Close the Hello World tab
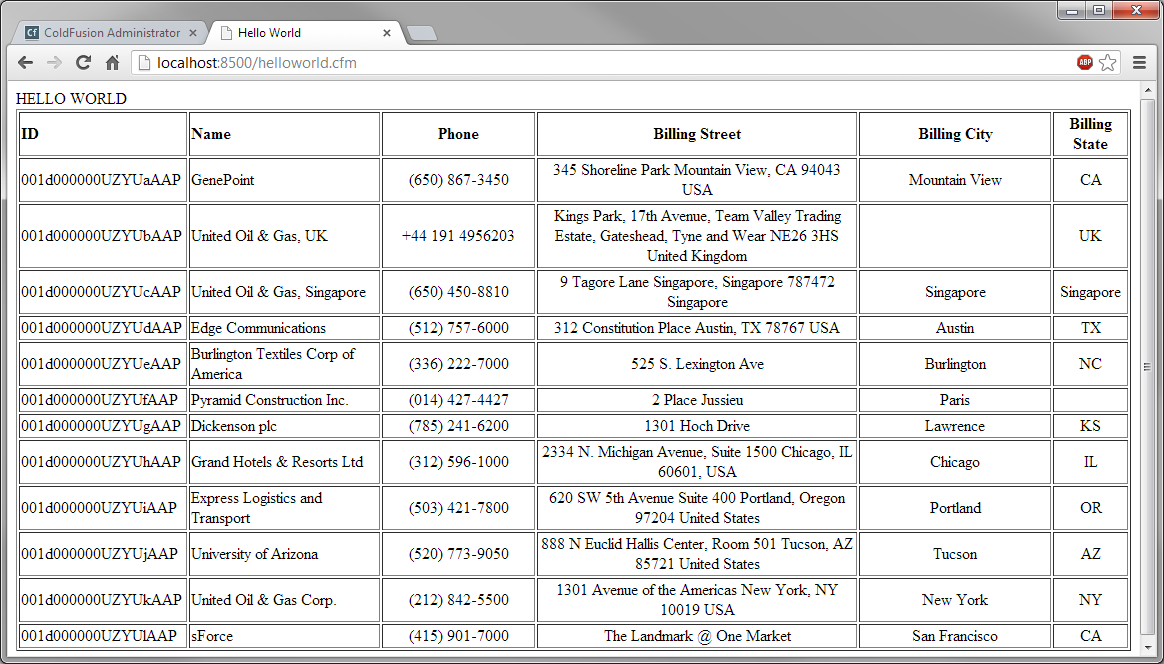This screenshot has width=1164, height=664. [x=387, y=33]
